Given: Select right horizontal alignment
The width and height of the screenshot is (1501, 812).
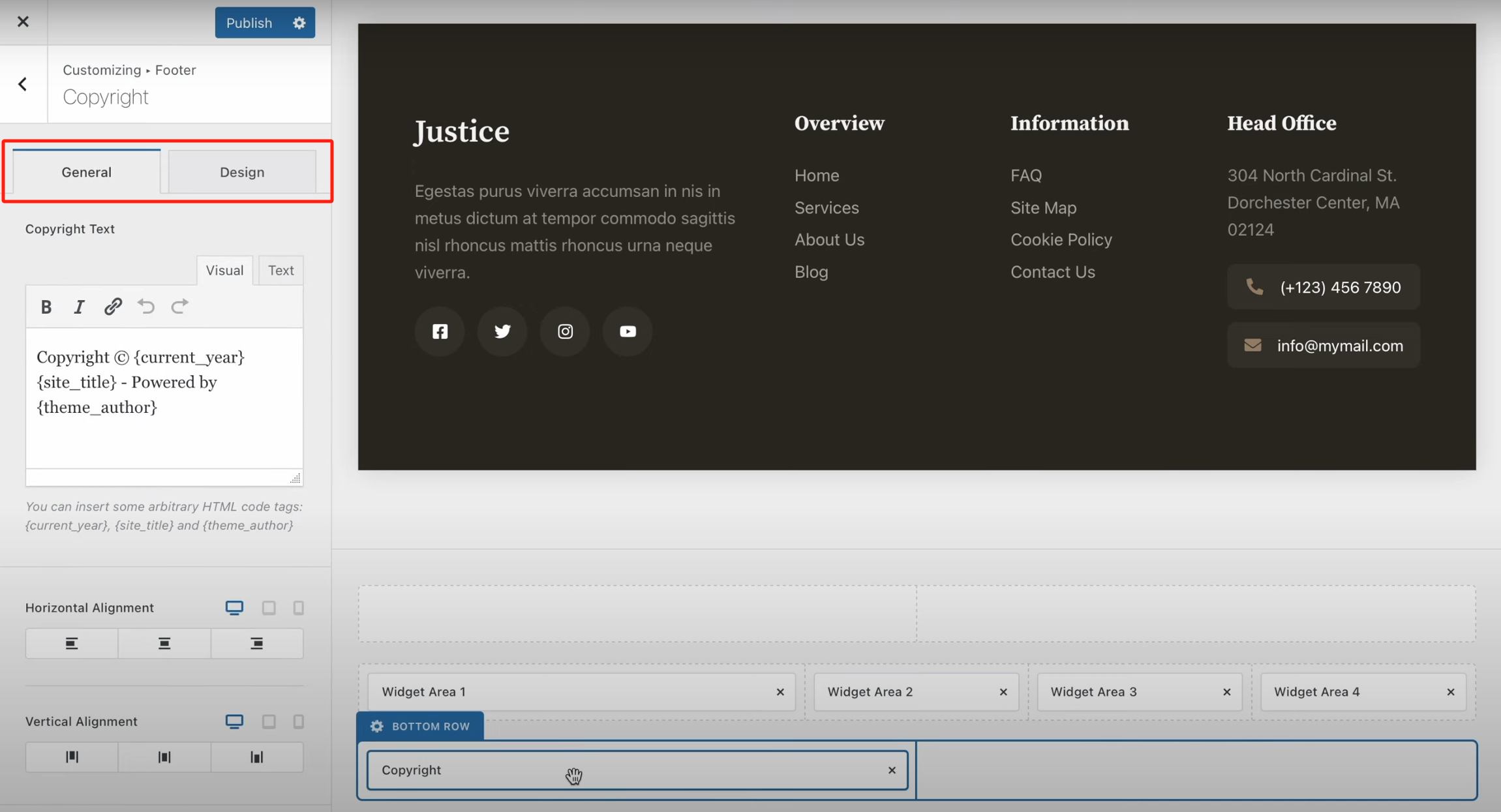Looking at the screenshot, I should [x=256, y=643].
